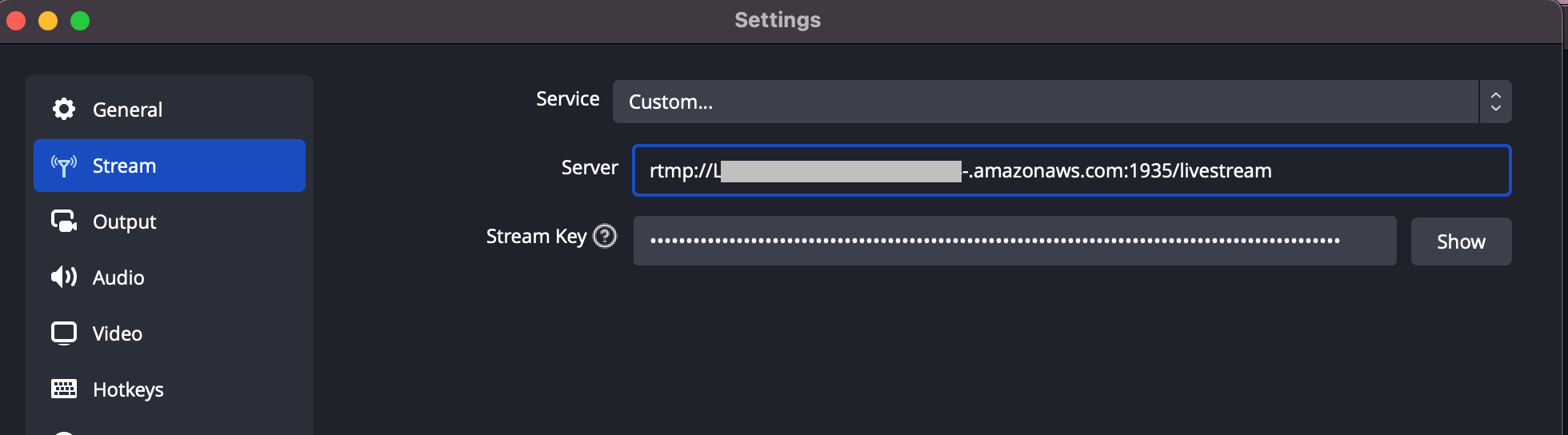
Task: Show the hidden stream key
Action: (x=1461, y=241)
